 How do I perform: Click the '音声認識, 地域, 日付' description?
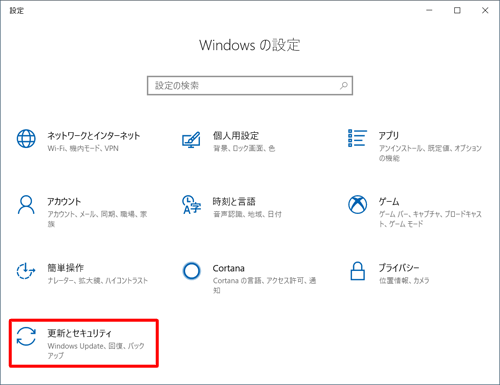click(x=247, y=214)
